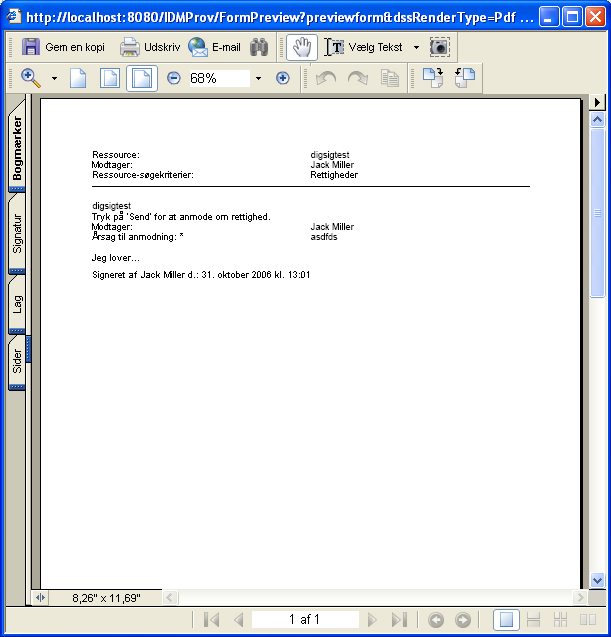Select Facing pages layout
The image size is (611, 637).
587,620
